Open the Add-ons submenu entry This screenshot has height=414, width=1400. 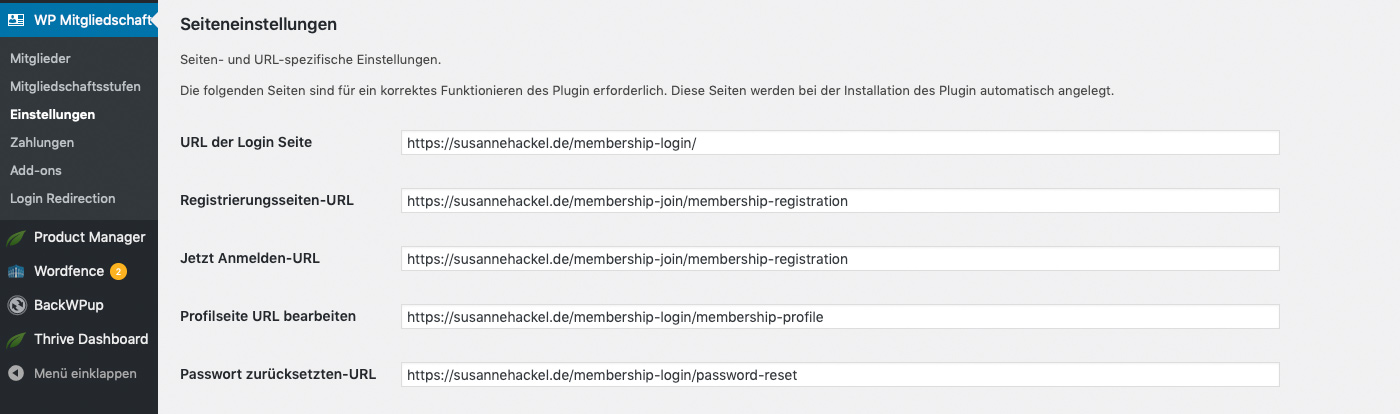[x=37, y=171]
